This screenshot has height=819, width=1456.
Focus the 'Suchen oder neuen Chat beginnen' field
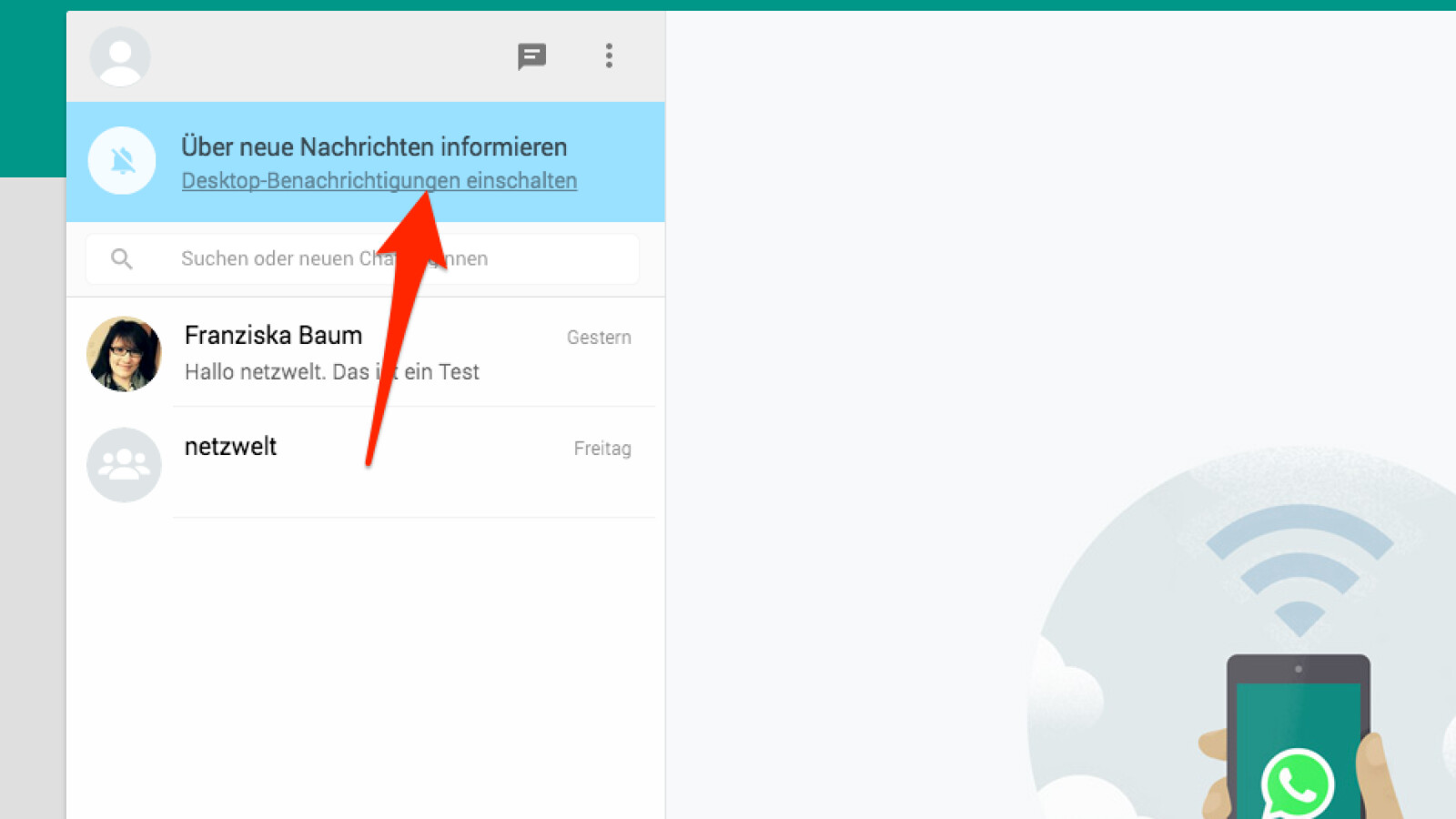pos(362,259)
